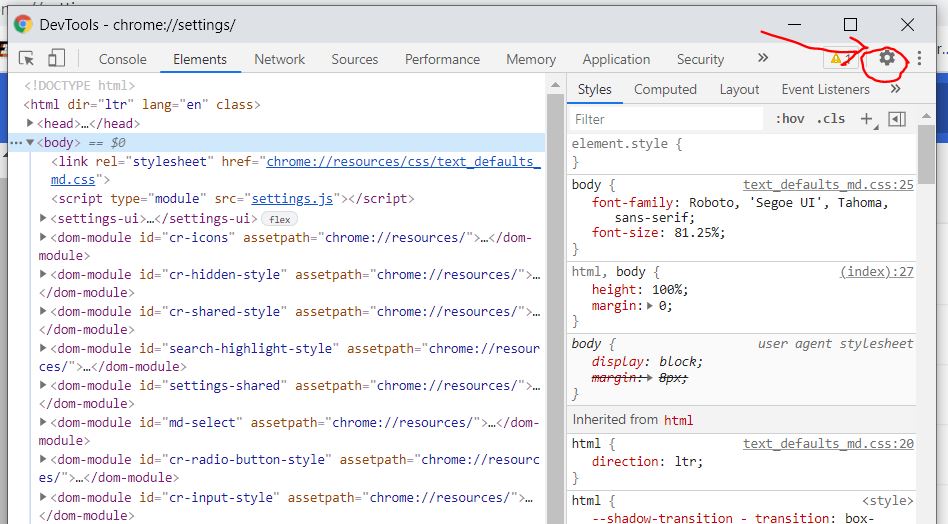
Task: Click the Styles pane scrollbar thumb
Action: pyautogui.click(x=925, y=154)
